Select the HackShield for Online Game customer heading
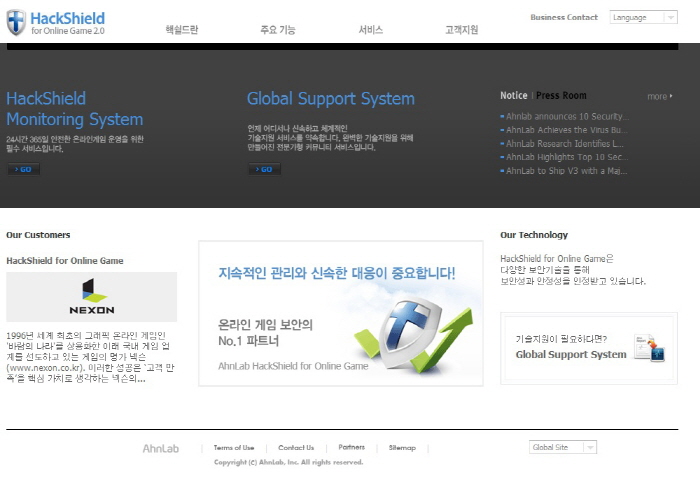The width and height of the screenshot is (700, 500). click(65, 261)
